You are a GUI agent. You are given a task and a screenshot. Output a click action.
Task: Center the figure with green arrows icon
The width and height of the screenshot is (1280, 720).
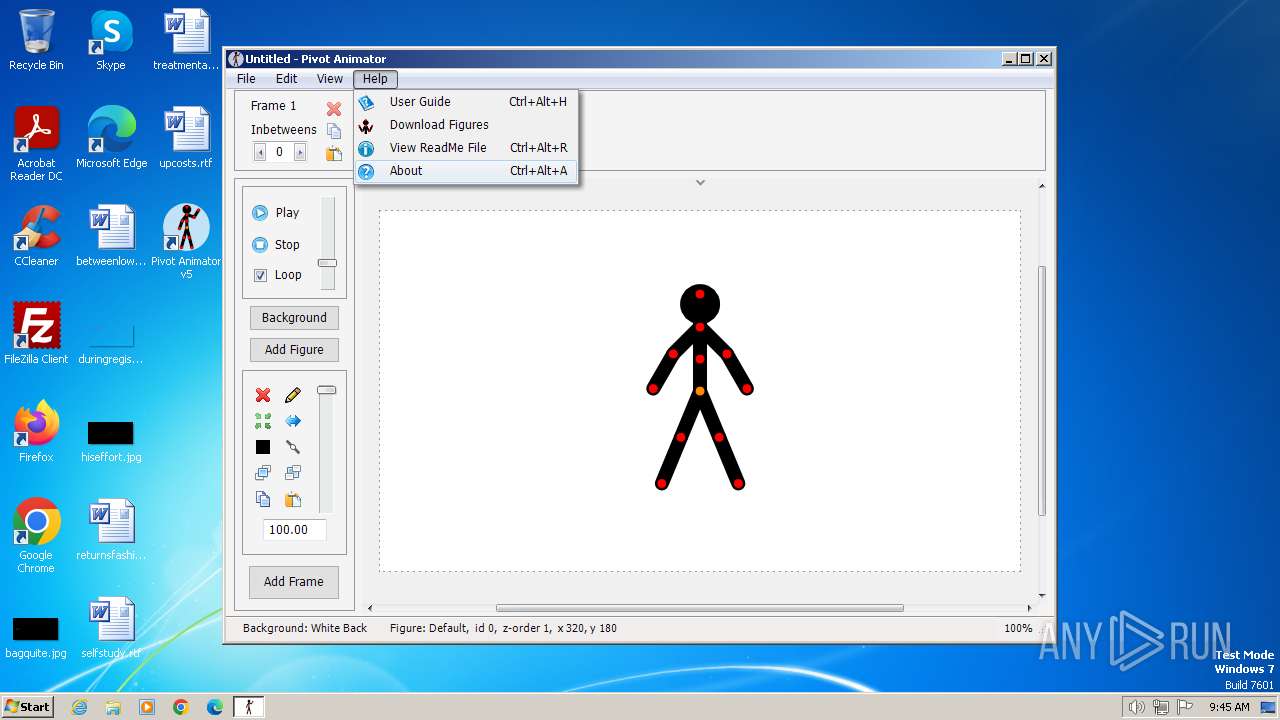point(263,421)
